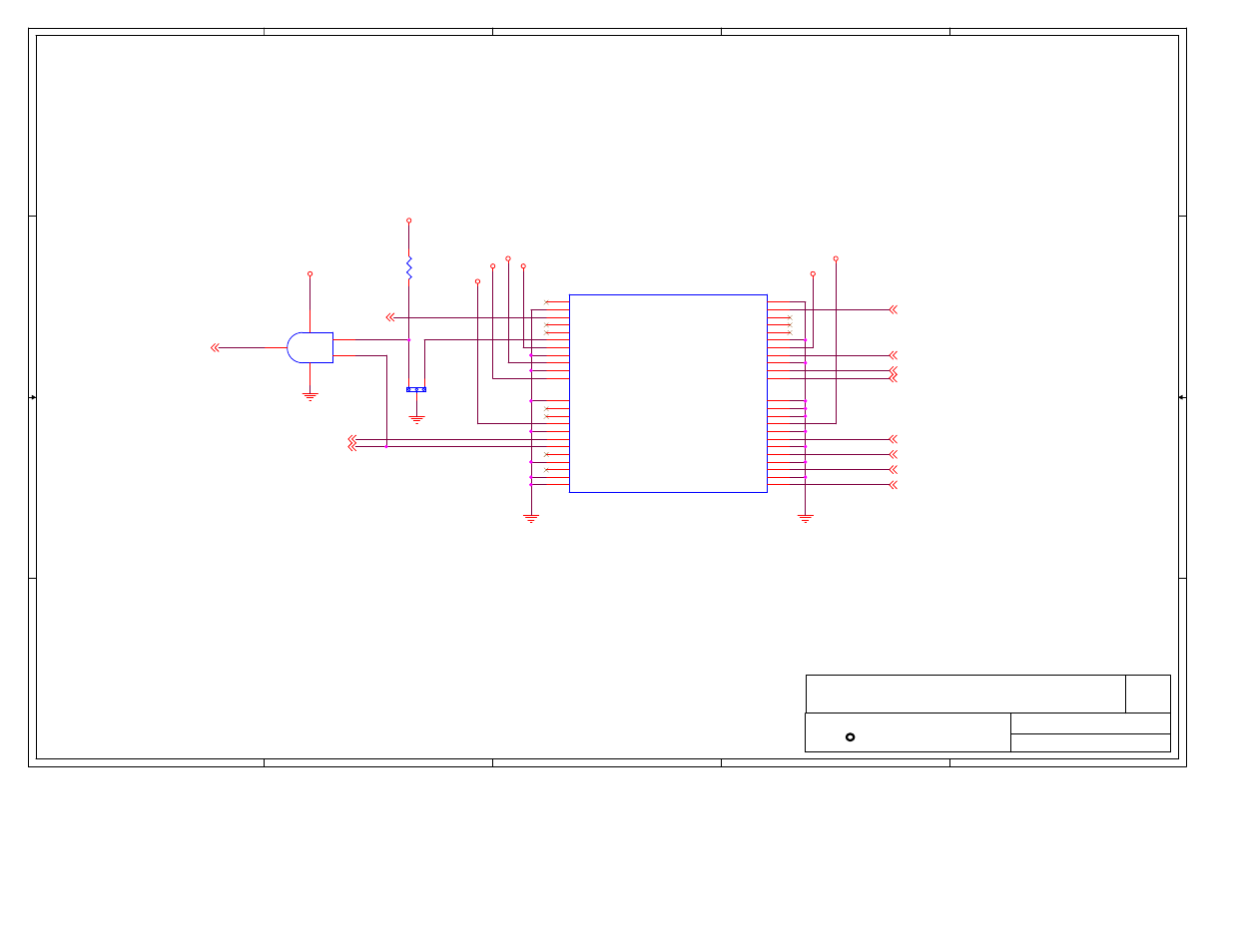Click the bottommost off-page connector right of the IC

(x=893, y=485)
